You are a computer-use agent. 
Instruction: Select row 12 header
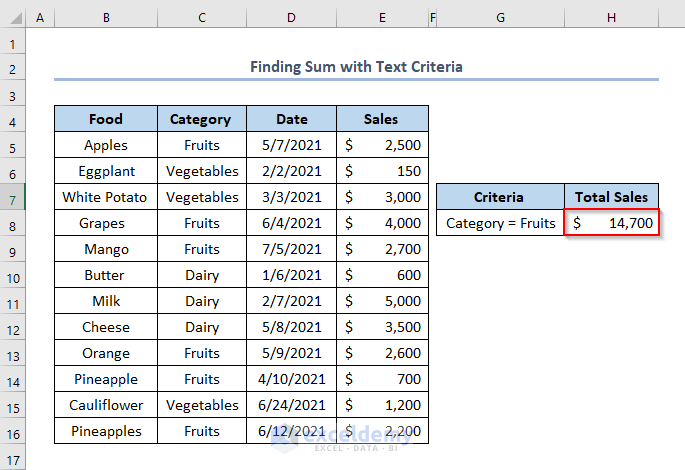coord(12,327)
